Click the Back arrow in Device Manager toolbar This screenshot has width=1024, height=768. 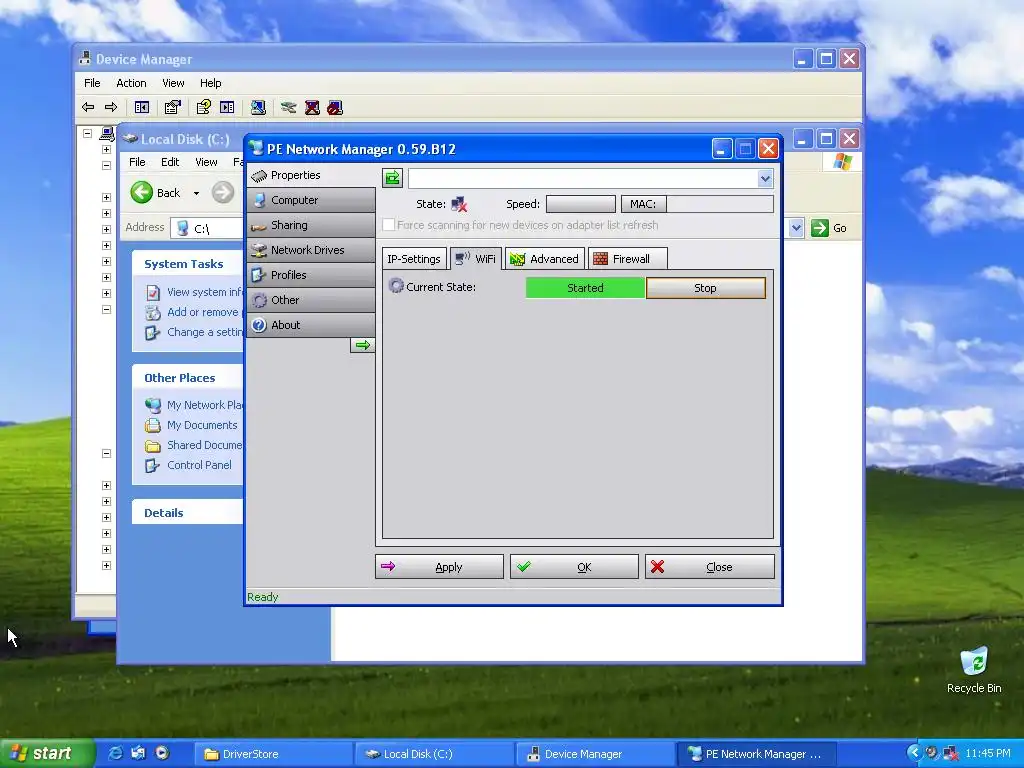(x=88, y=107)
